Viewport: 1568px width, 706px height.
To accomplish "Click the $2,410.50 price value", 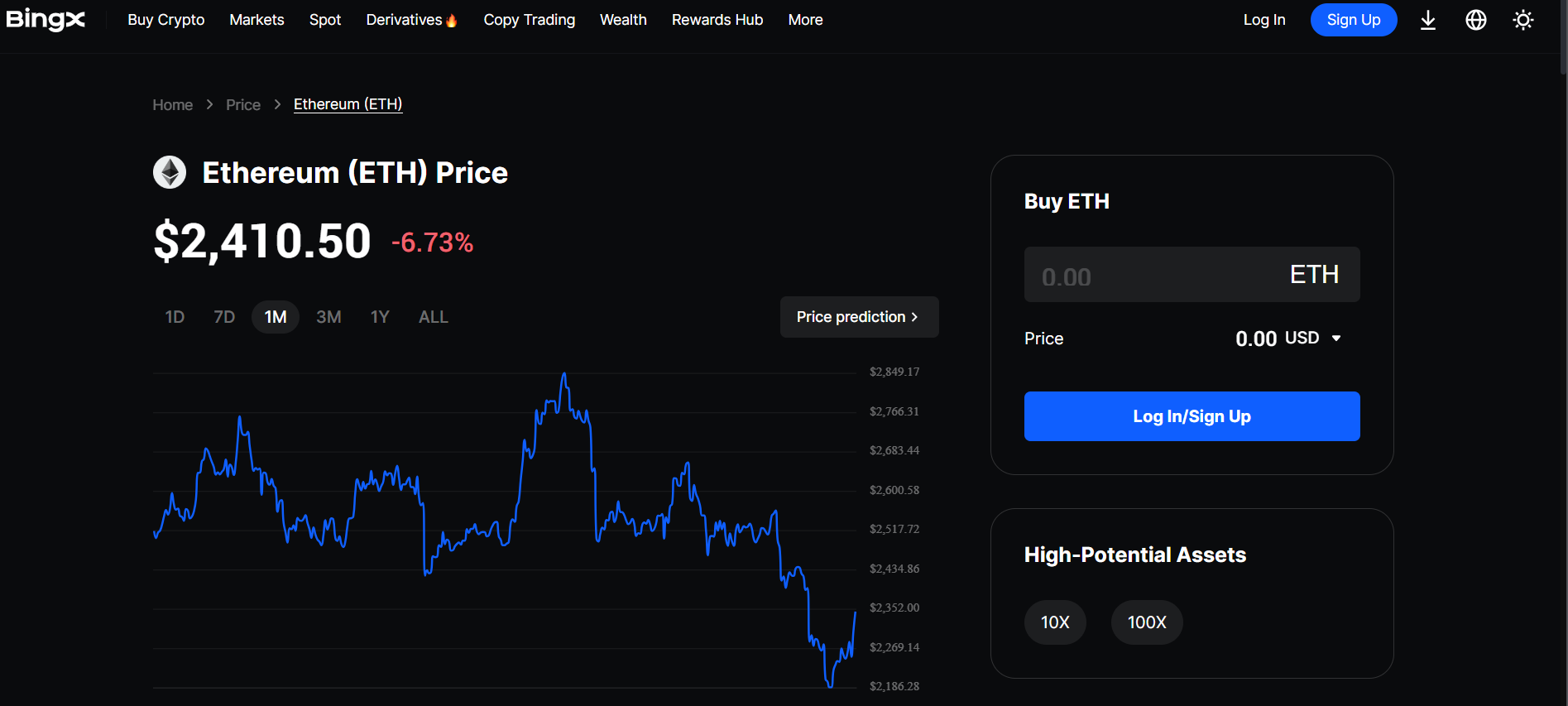I will point(262,242).
